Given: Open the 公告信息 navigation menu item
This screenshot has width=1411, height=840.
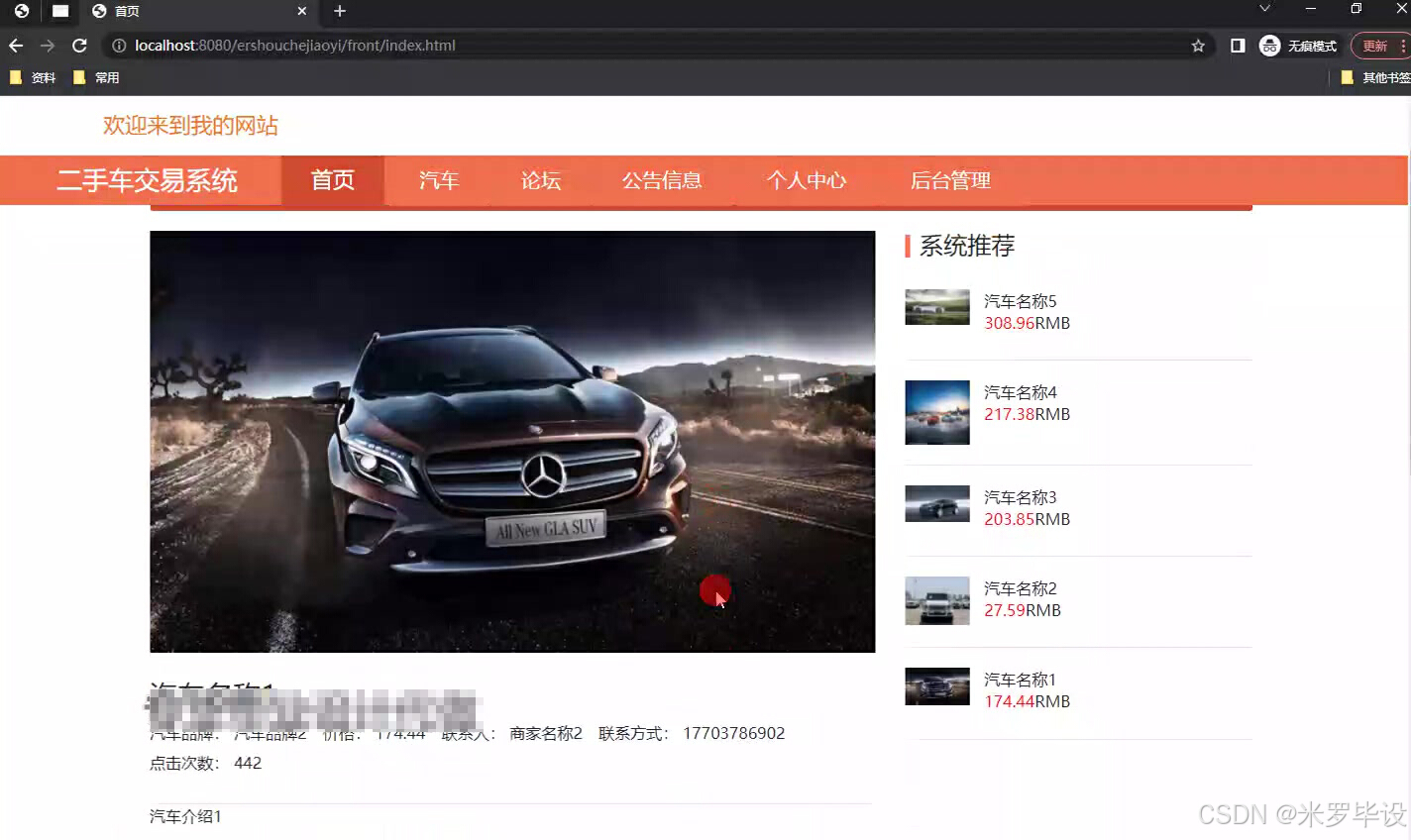Looking at the screenshot, I should [662, 180].
